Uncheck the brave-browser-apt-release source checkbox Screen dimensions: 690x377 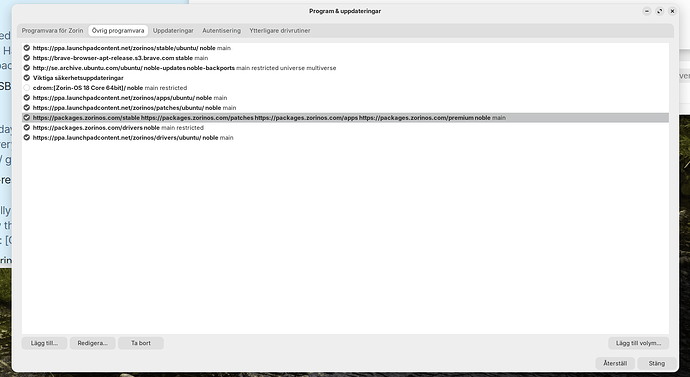click(x=27, y=58)
